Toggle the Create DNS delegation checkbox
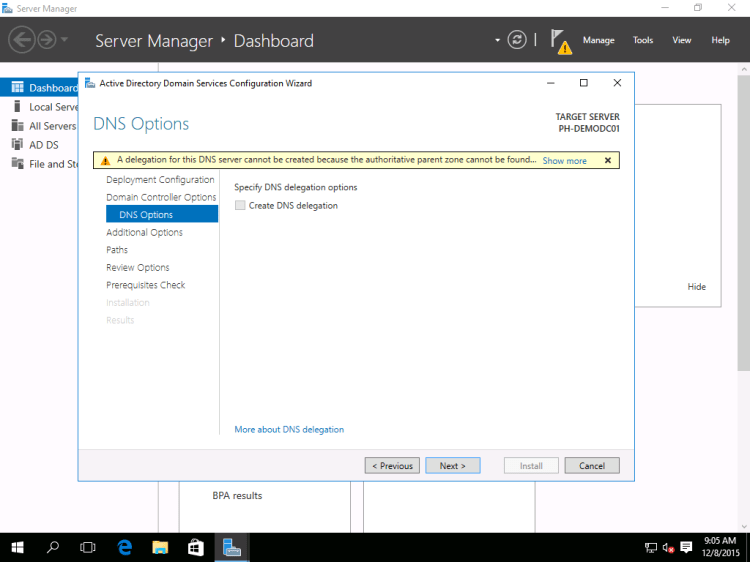This screenshot has height=562, width=750. [x=239, y=205]
